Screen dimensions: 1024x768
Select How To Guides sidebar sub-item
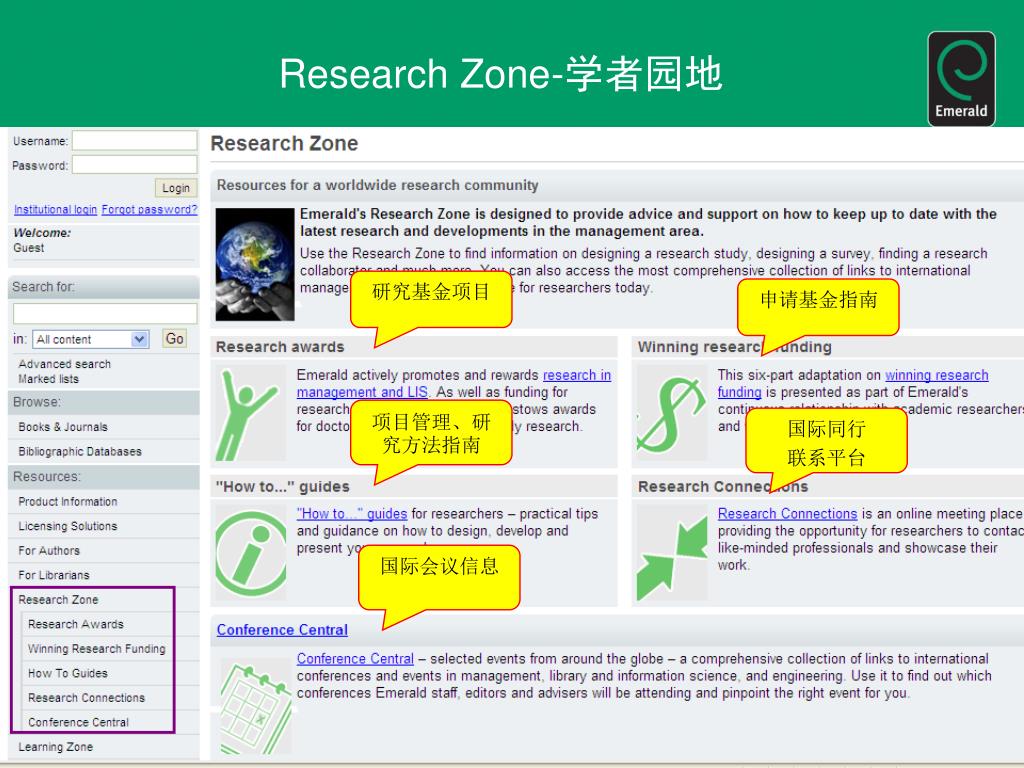[68, 673]
